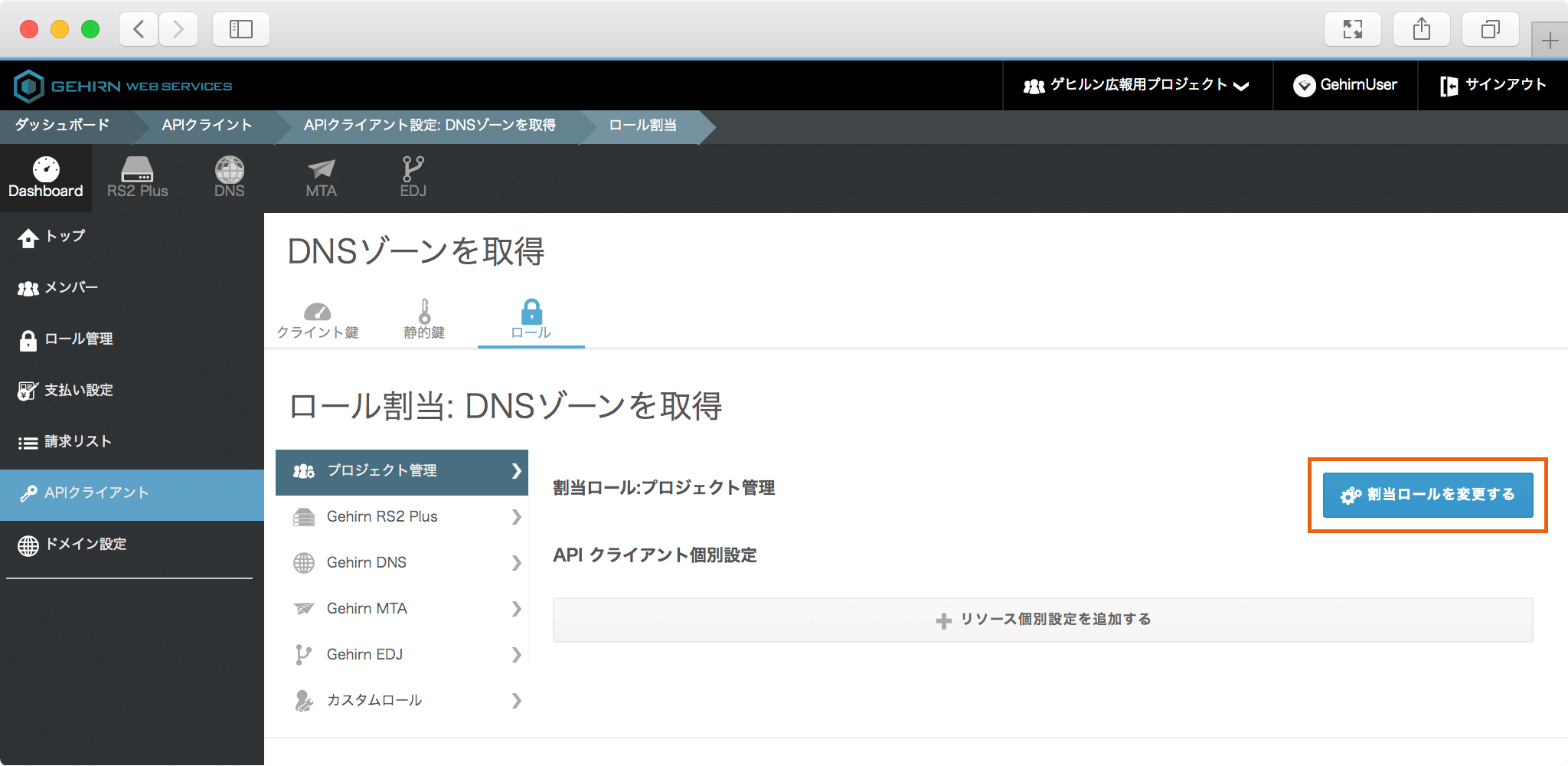Viewport: 1568px width, 766px height.
Task: Click the Safari share icon
Action: pyautogui.click(x=1421, y=29)
